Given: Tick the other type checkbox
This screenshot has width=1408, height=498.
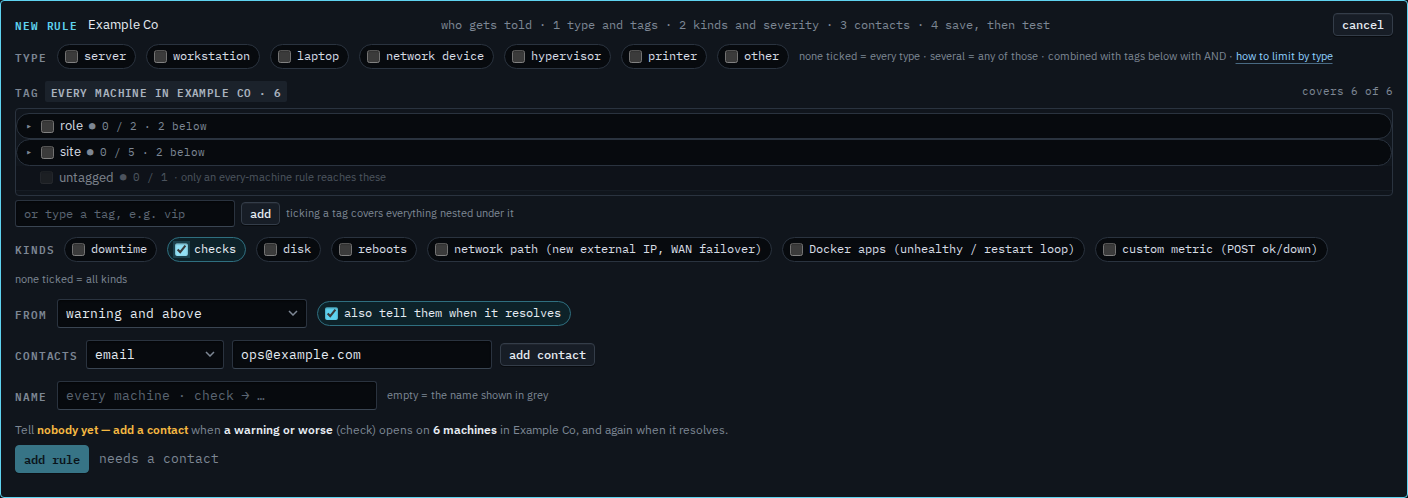Looking at the screenshot, I should (731, 57).
